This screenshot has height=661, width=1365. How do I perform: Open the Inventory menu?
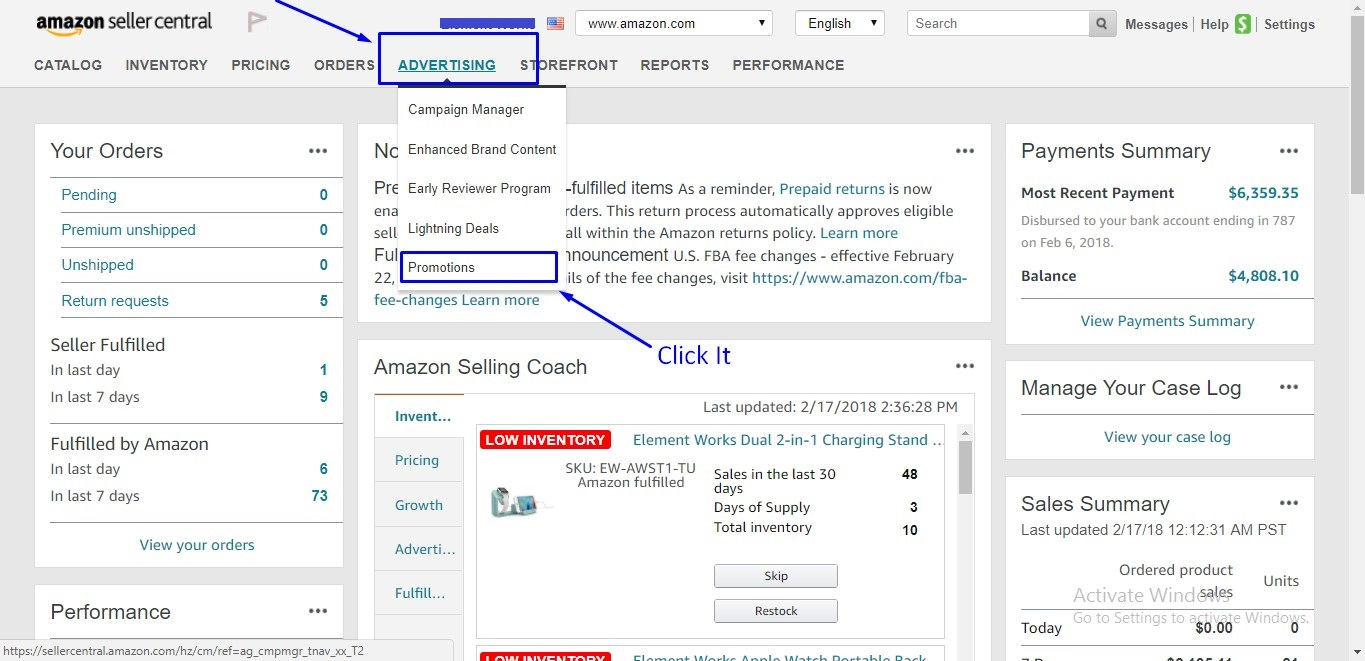(x=167, y=65)
